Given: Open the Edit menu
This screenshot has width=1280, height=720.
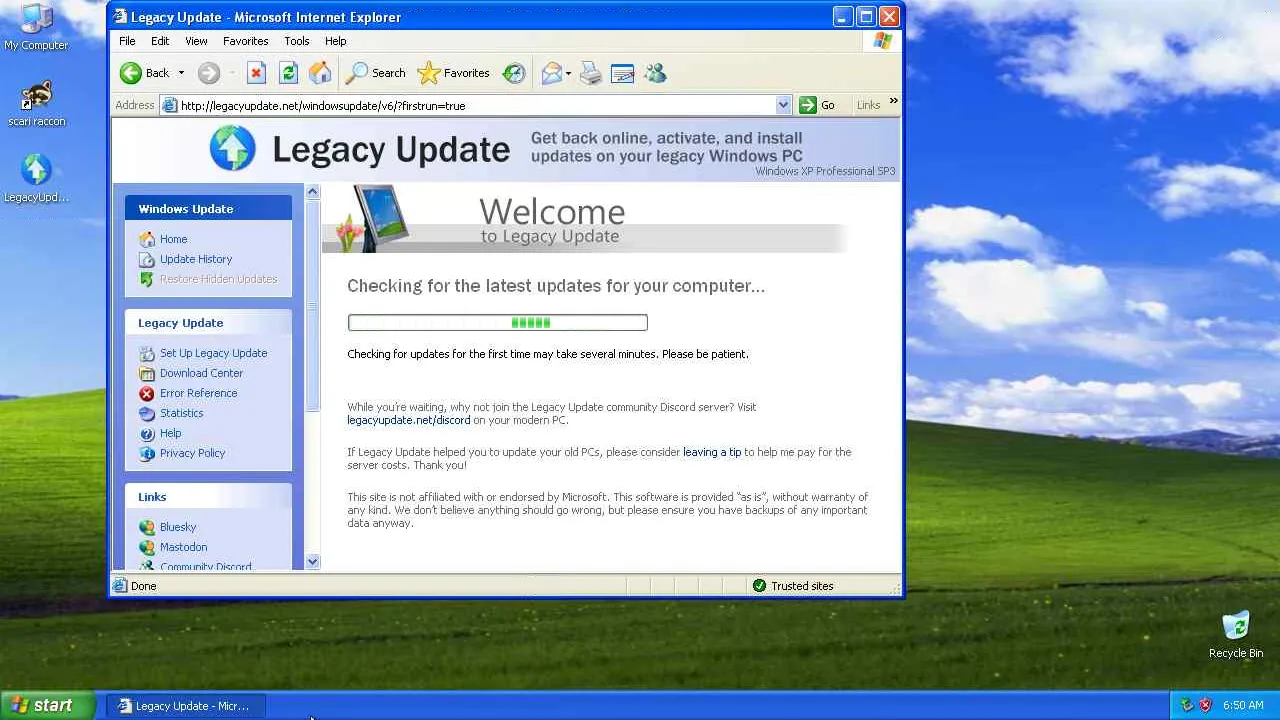Looking at the screenshot, I should click(x=160, y=41).
